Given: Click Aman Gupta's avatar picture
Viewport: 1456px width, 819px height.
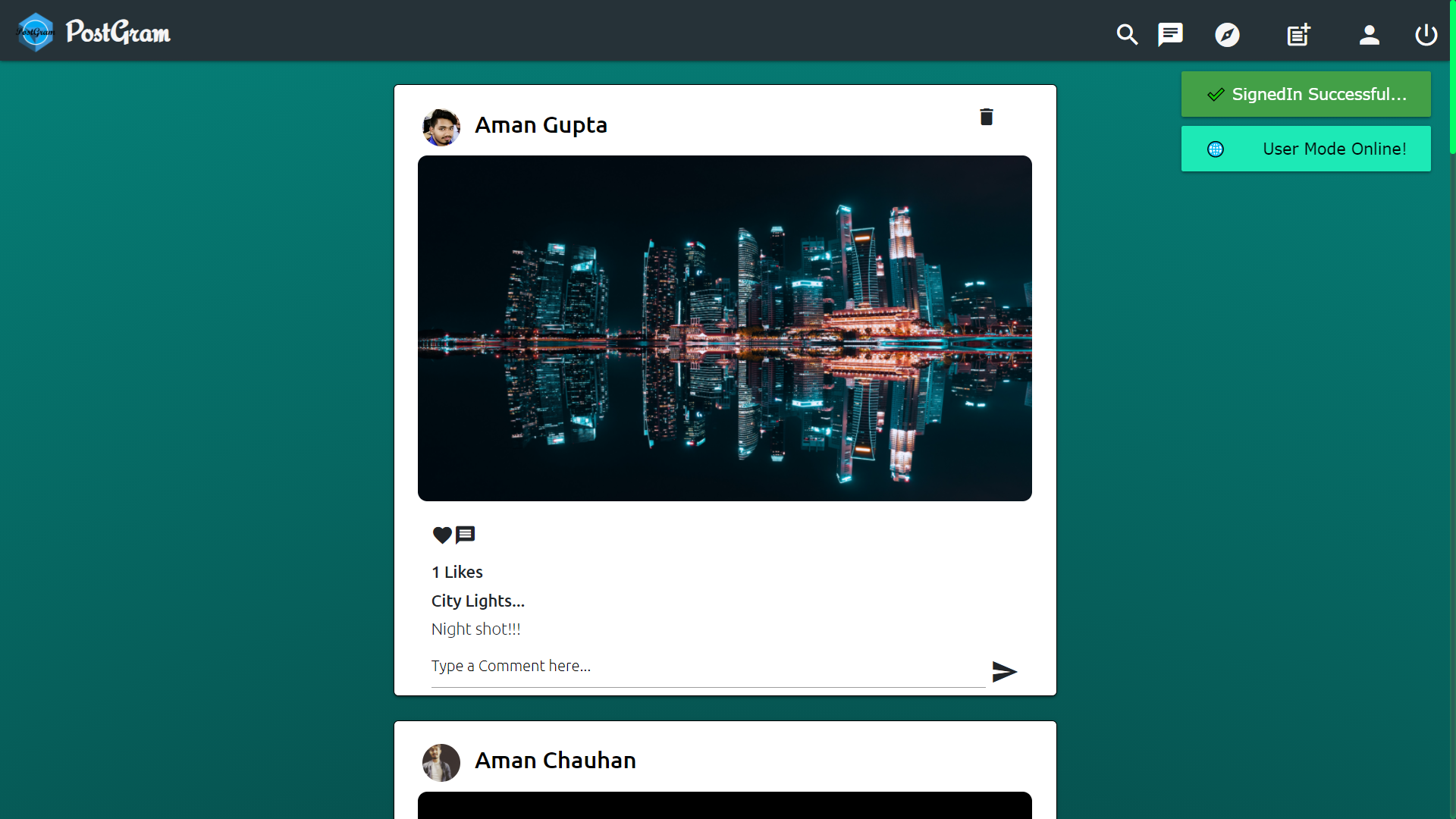Looking at the screenshot, I should click(x=441, y=127).
